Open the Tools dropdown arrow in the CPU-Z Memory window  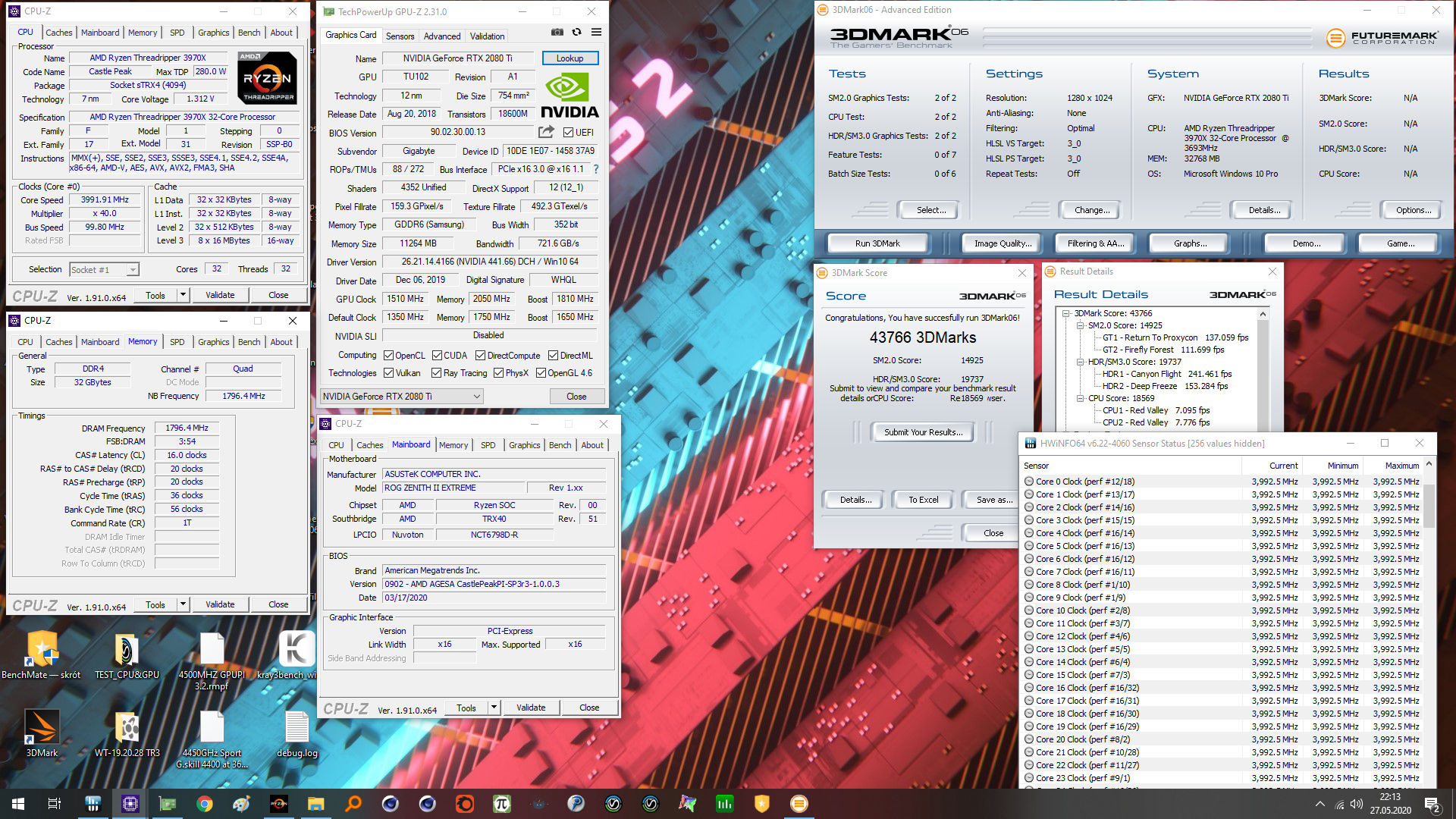183,604
